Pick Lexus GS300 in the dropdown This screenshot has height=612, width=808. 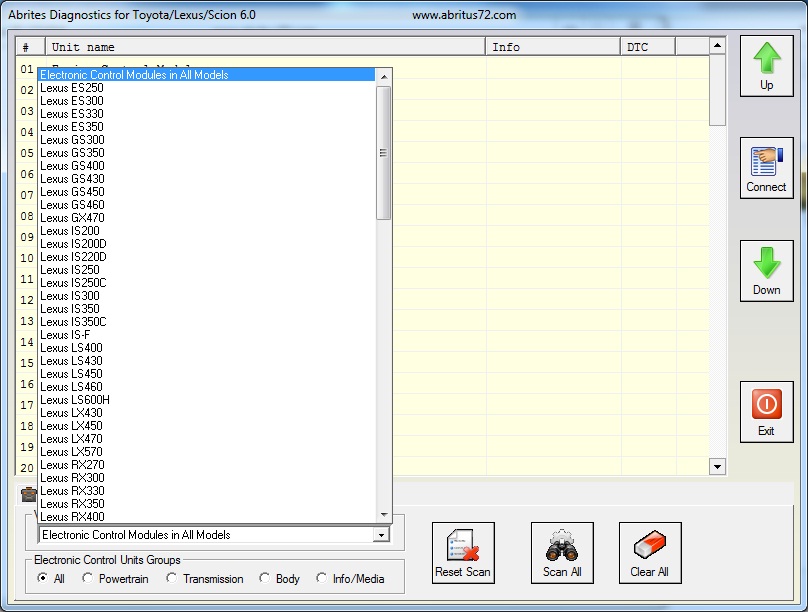point(207,140)
